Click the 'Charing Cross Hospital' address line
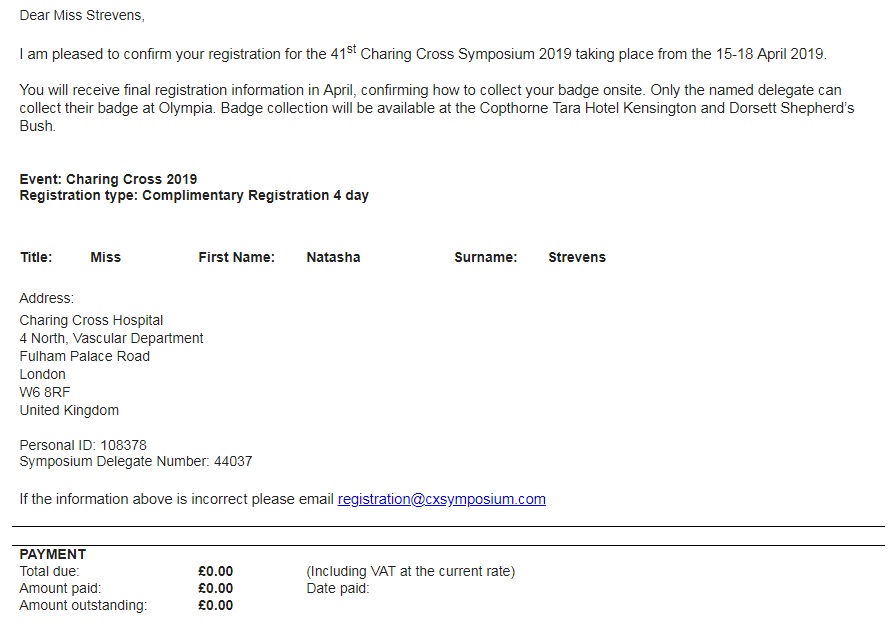893x629 pixels. coord(91,320)
